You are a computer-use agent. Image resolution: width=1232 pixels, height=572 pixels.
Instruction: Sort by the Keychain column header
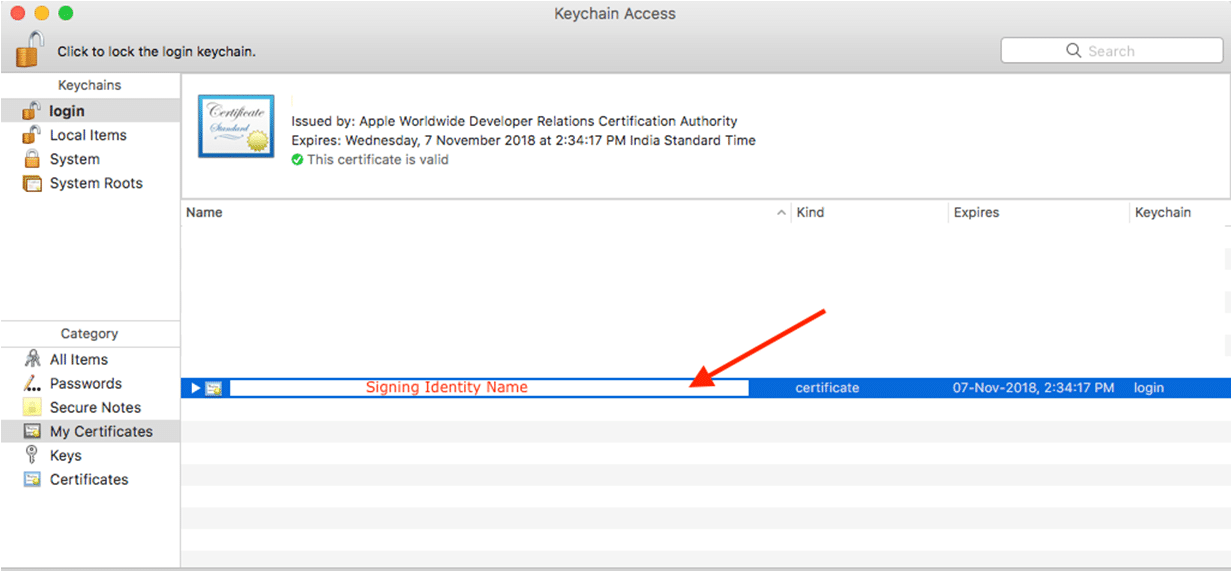tap(1163, 213)
